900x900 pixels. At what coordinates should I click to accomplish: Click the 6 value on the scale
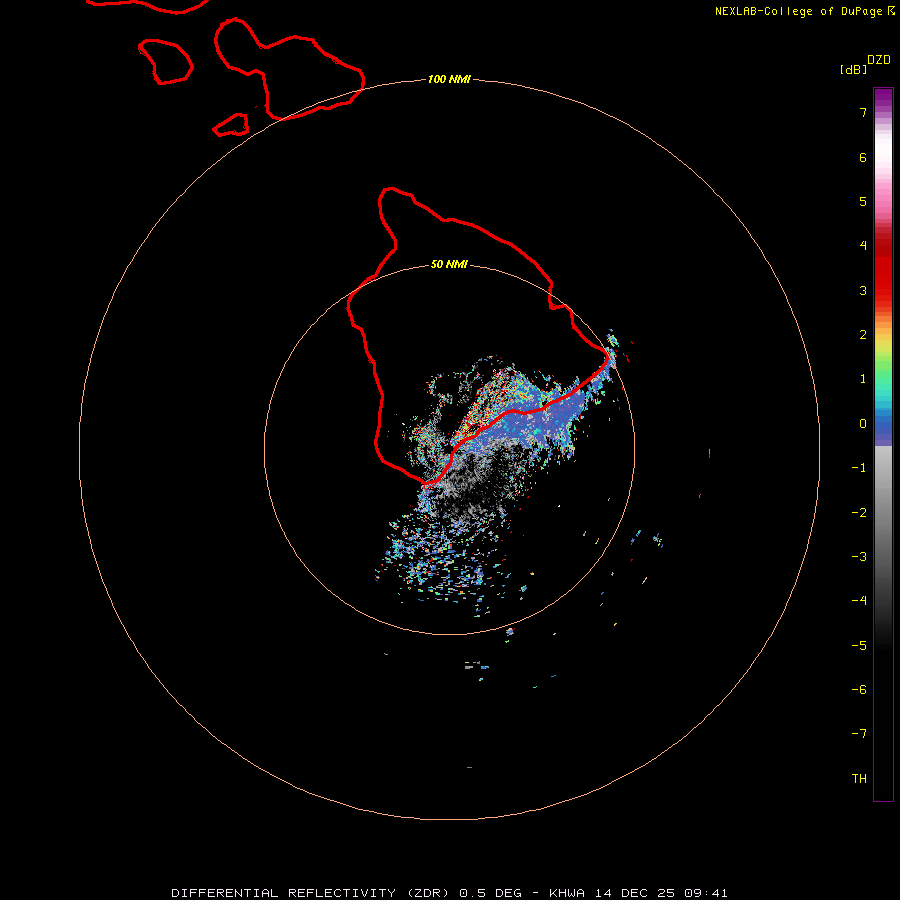pyautogui.click(x=863, y=157)
